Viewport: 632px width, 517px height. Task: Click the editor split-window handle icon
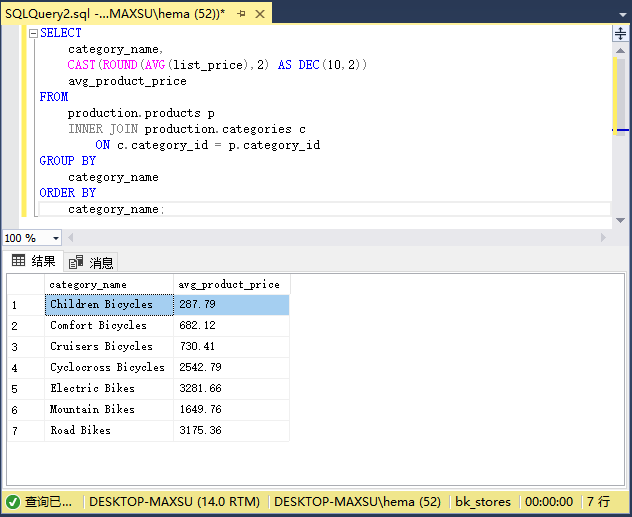click(620, 33)
